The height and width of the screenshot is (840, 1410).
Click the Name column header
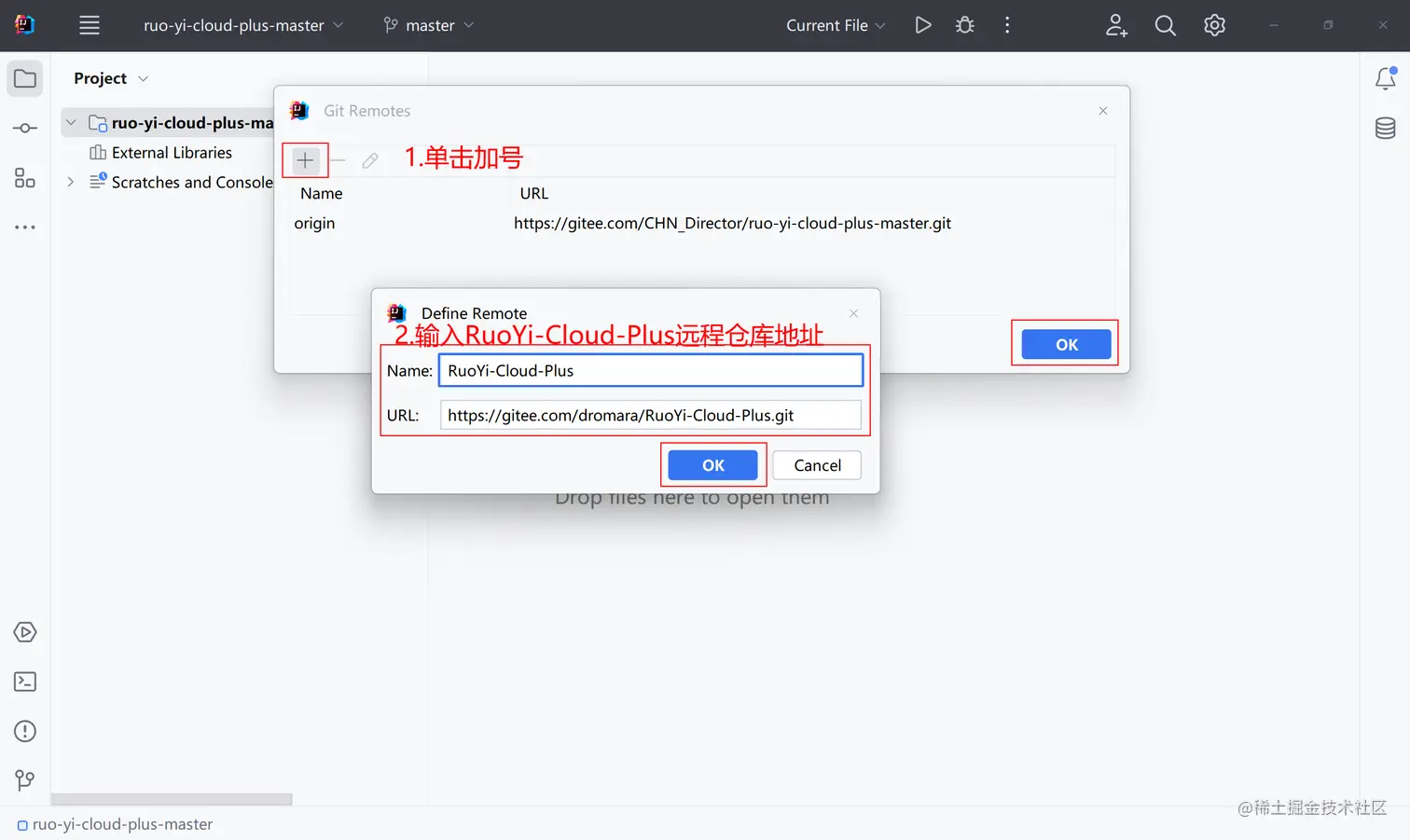[322, 193]
